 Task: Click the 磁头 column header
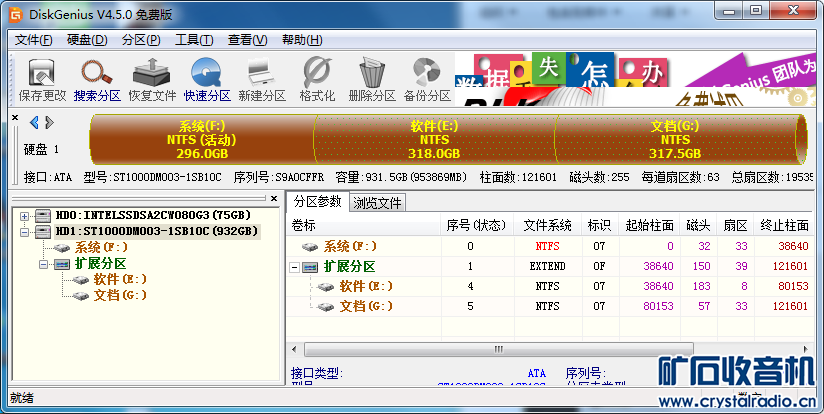698,225
